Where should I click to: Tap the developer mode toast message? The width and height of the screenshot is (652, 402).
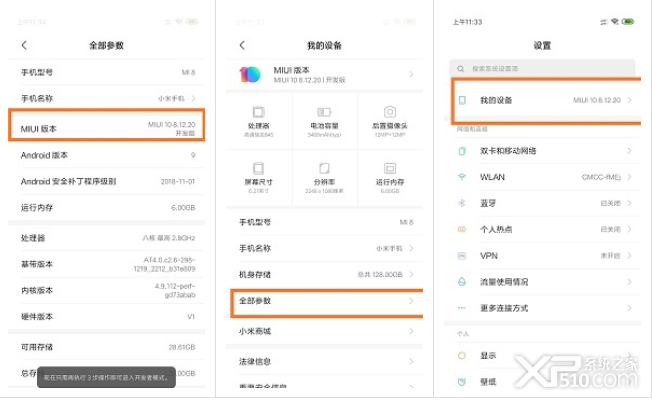click(106, 377)
